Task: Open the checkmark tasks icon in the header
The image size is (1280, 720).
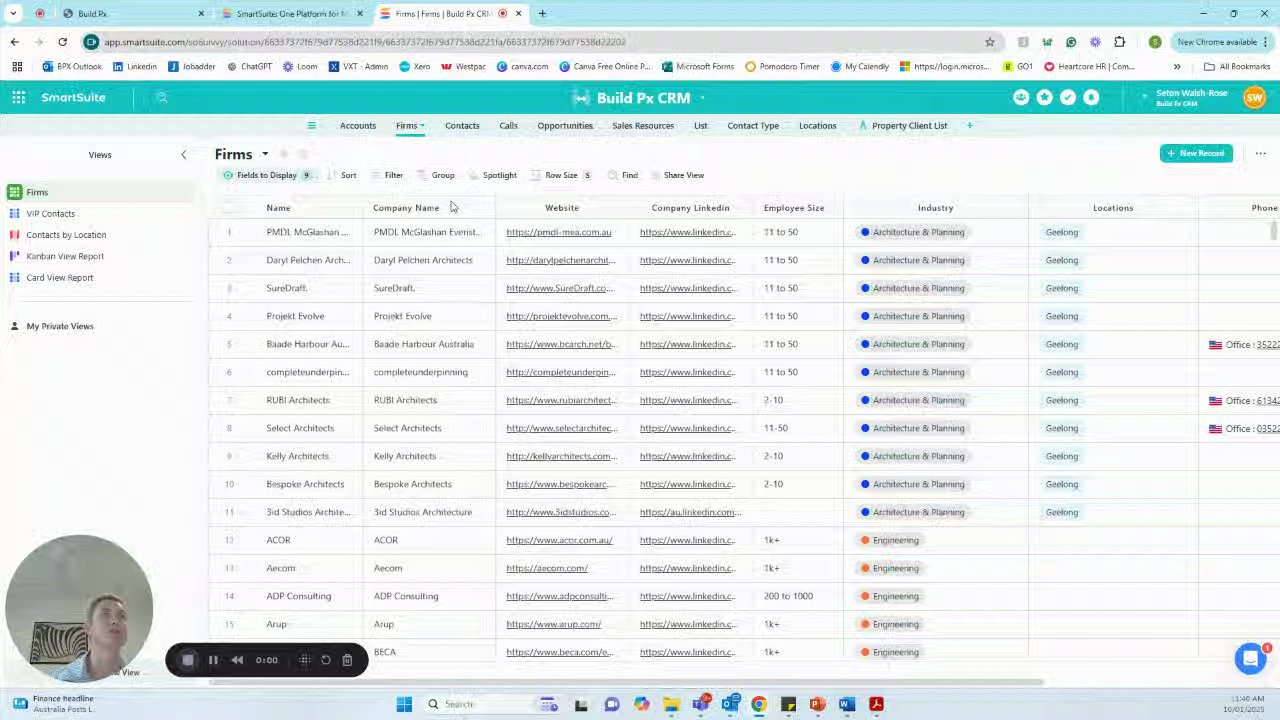Action: 1068,97
